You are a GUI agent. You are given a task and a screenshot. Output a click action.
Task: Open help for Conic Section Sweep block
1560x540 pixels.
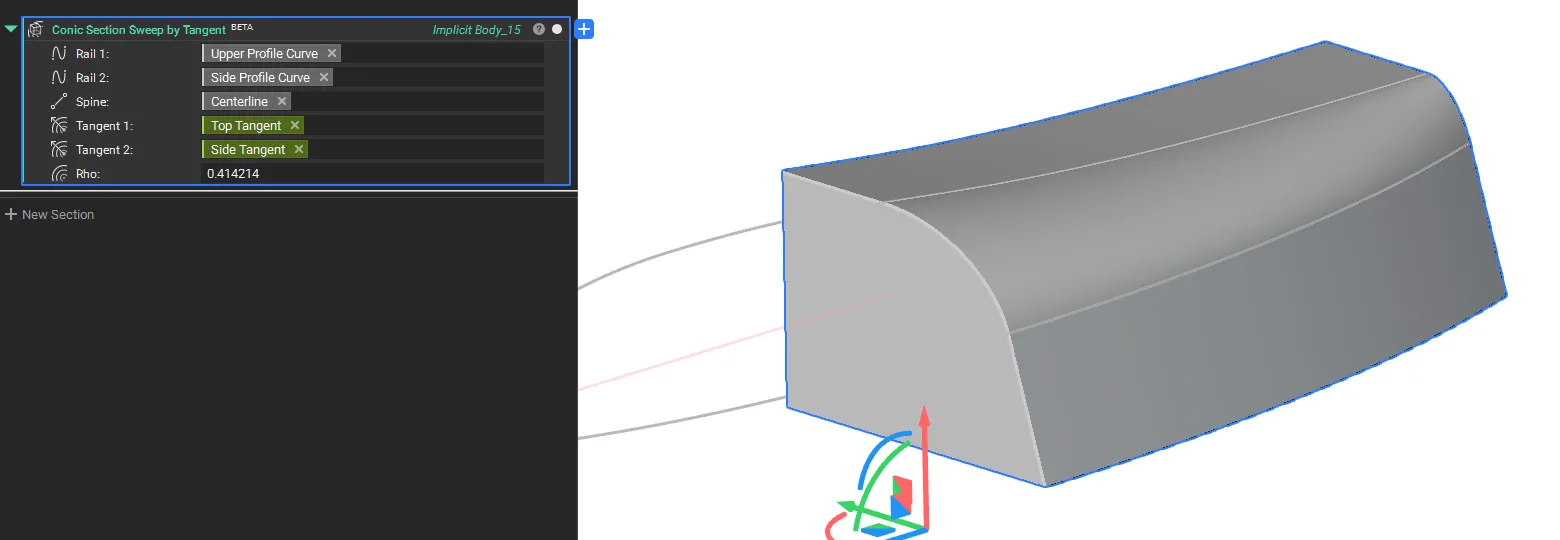pyautogui.click(x=539, y=30)
